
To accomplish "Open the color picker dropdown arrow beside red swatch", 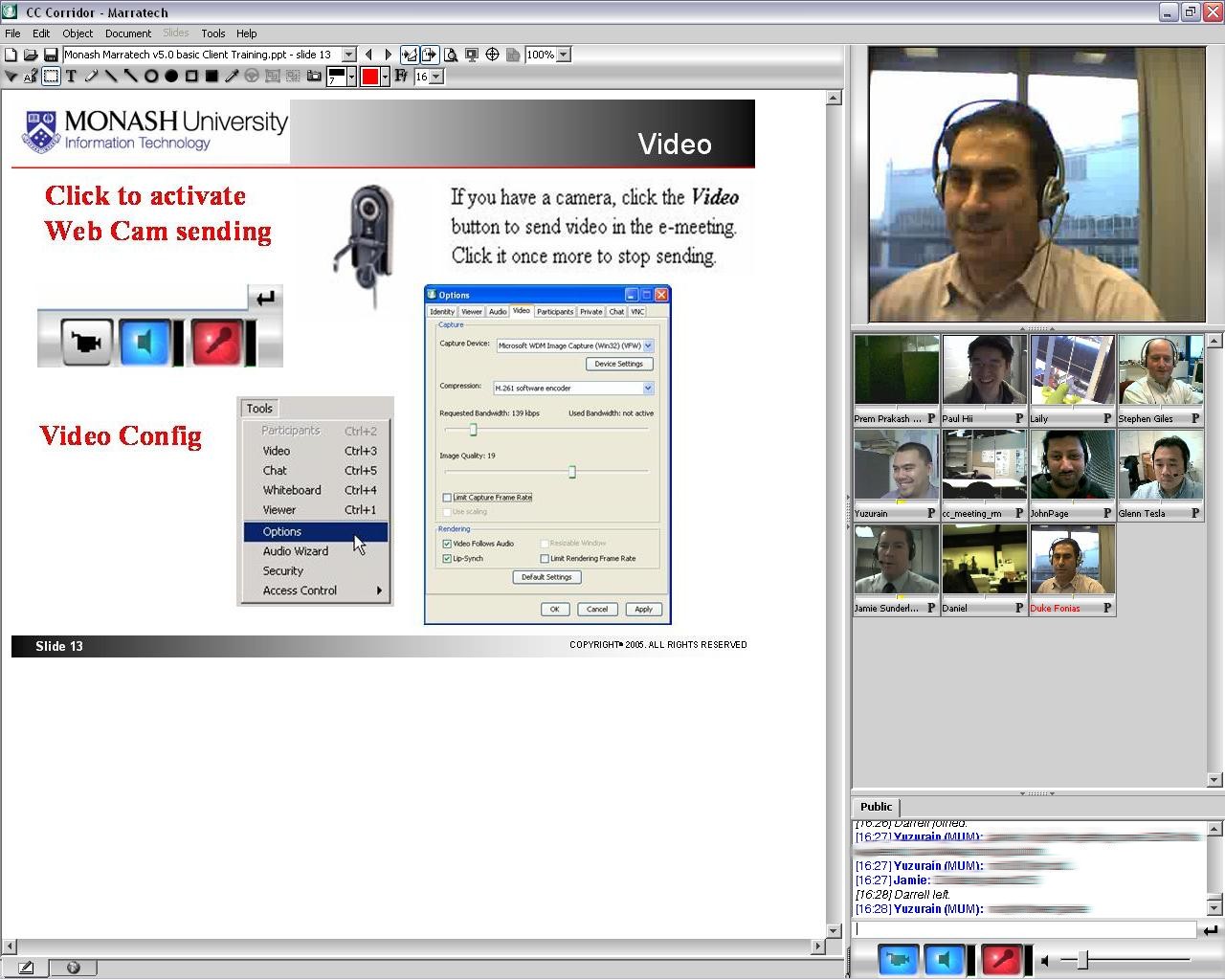I will coord(385,76).
